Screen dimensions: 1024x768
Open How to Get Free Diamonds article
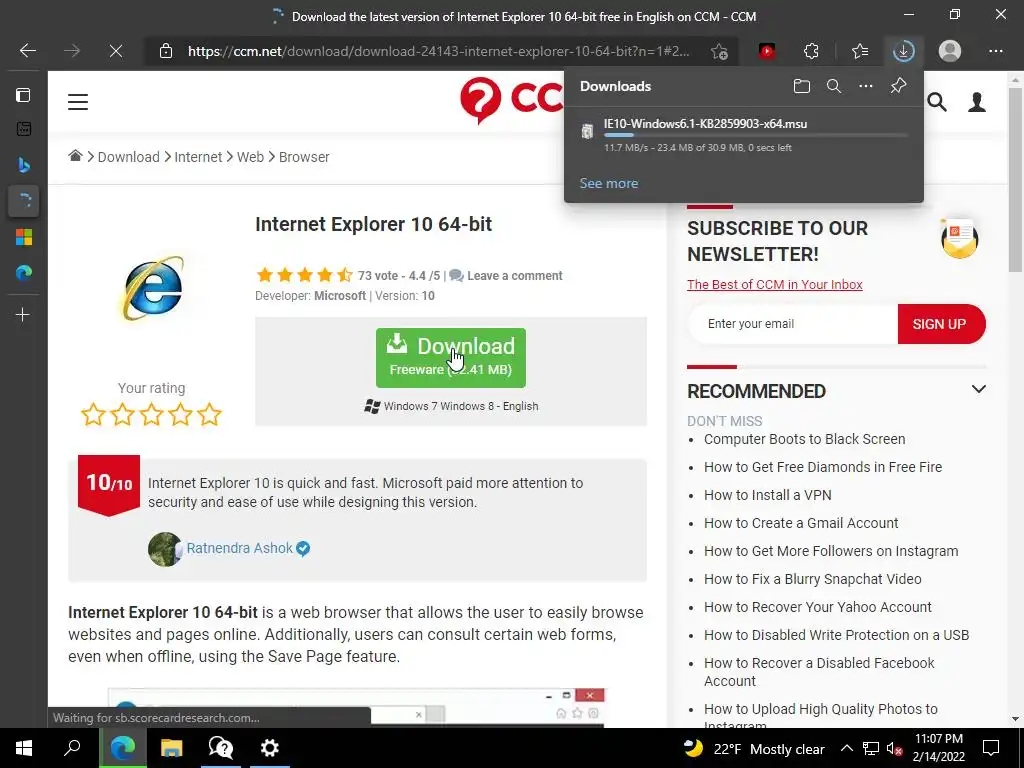pyautogui.click(x=823, y=467)
